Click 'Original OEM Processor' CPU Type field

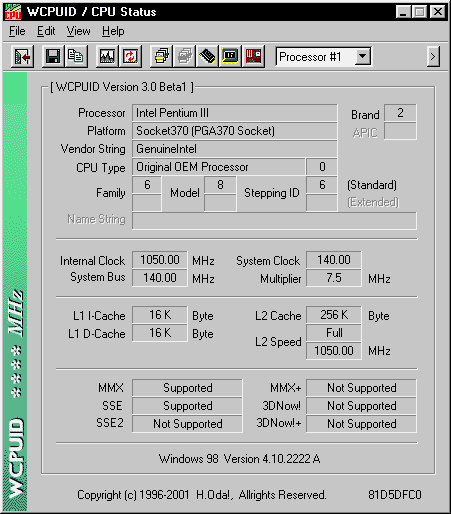[219, 167]
